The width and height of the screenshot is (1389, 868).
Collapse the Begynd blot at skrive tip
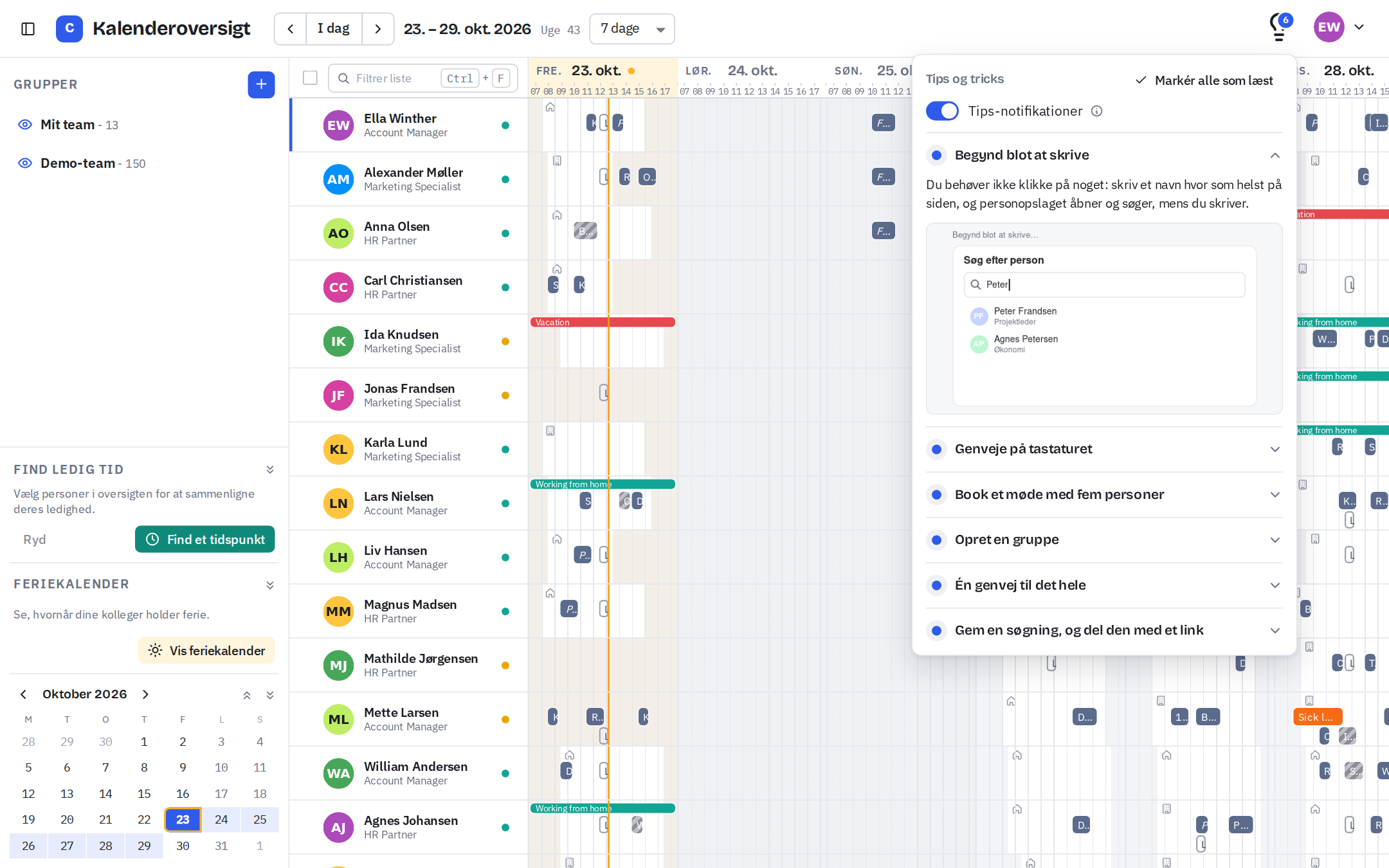[1104, 155]
